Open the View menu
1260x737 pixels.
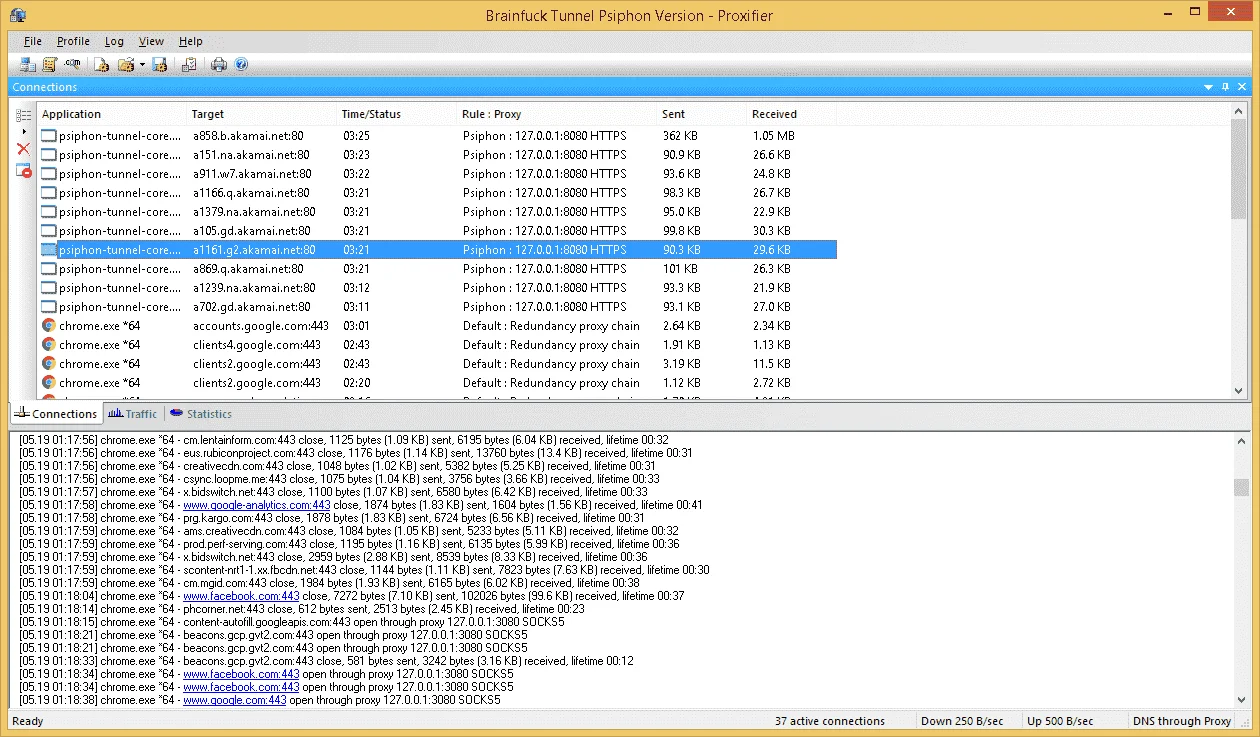coord(151,41)
